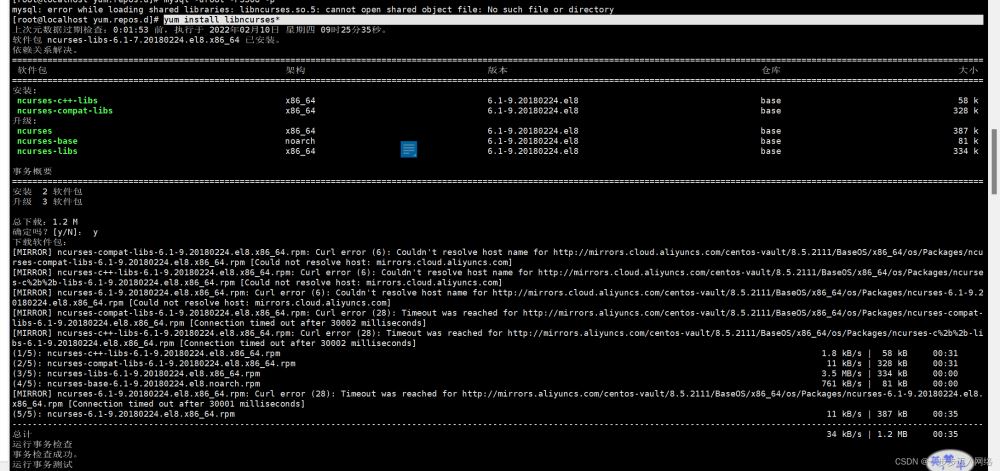Screen dimensions: 1000x471
Task: Click the 版本 column header
Action: pyautogui.click(x=497, y=71)
